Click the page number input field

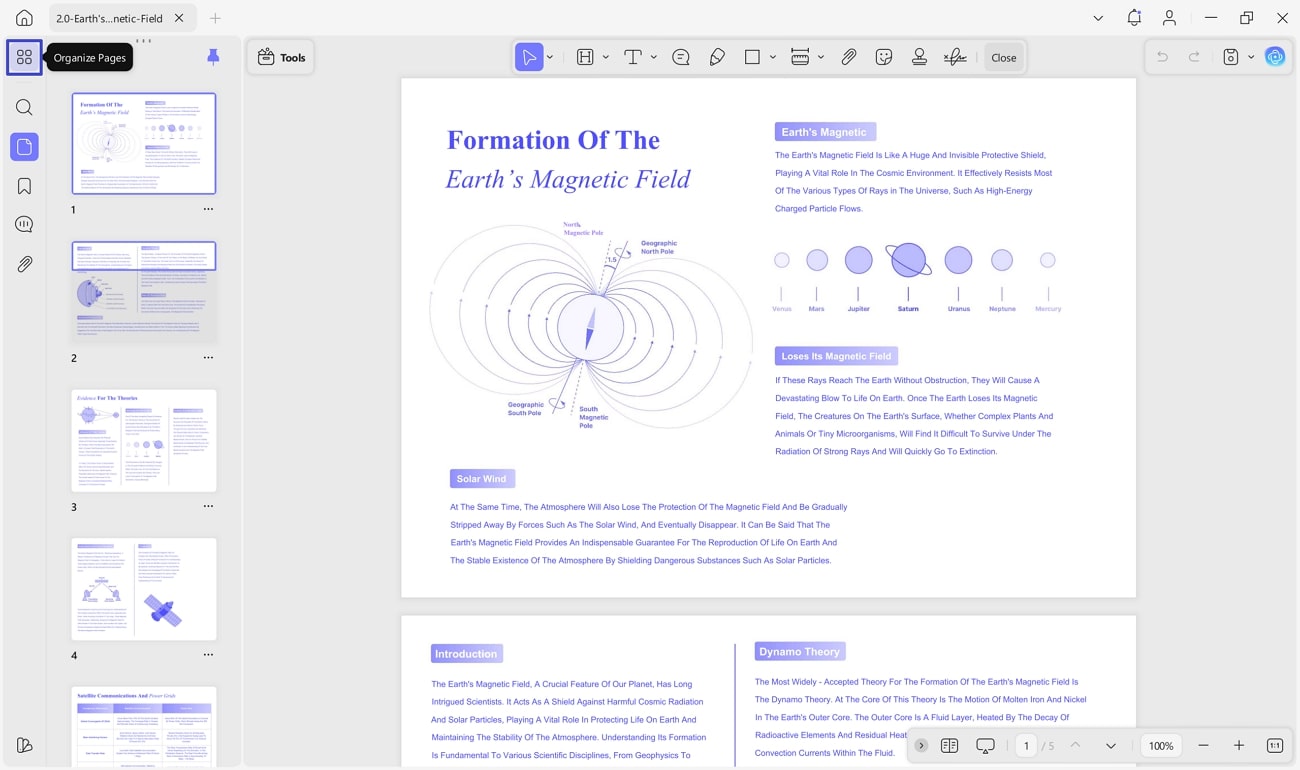[1027, 746]
